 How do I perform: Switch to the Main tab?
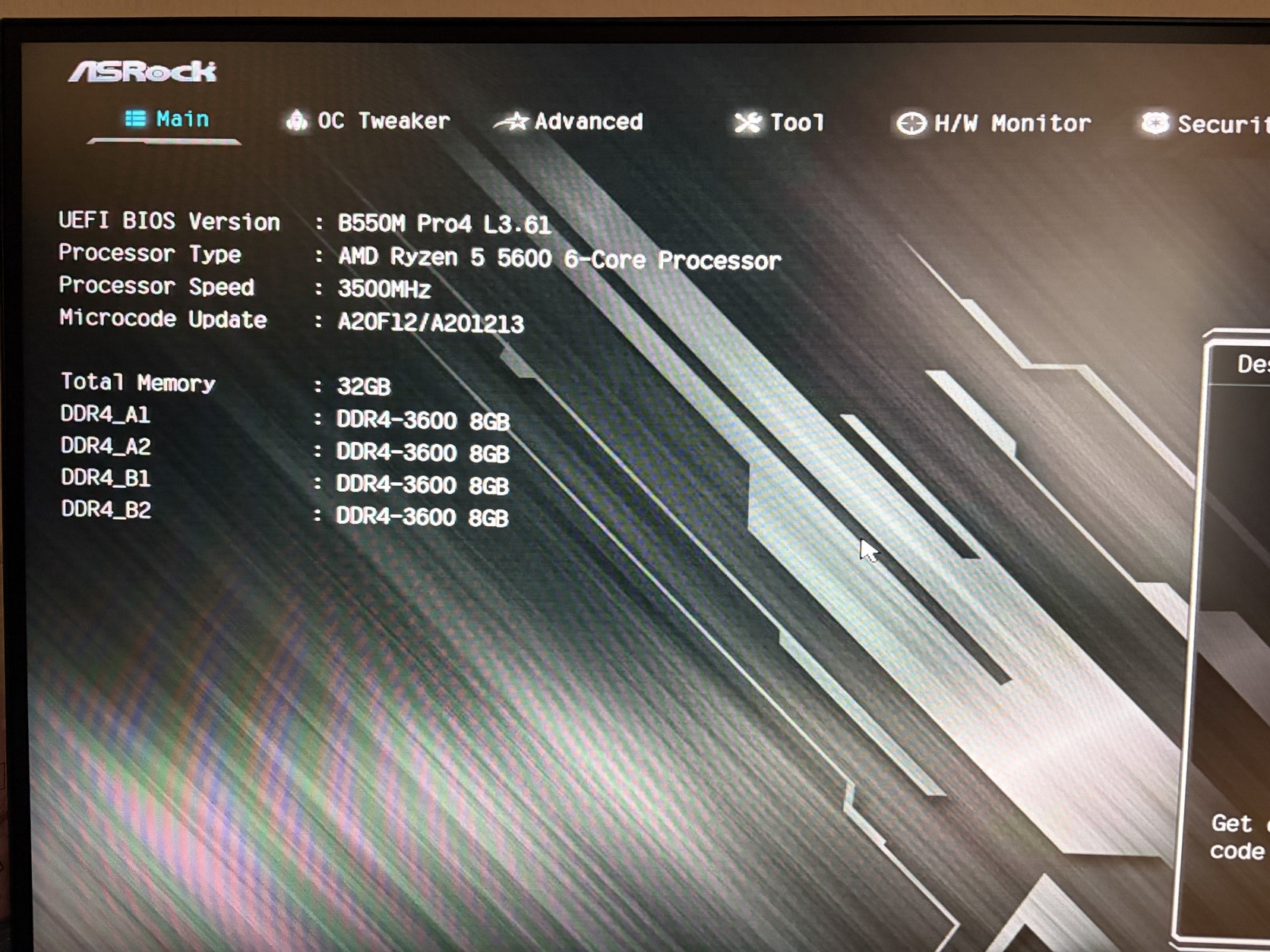167,119
